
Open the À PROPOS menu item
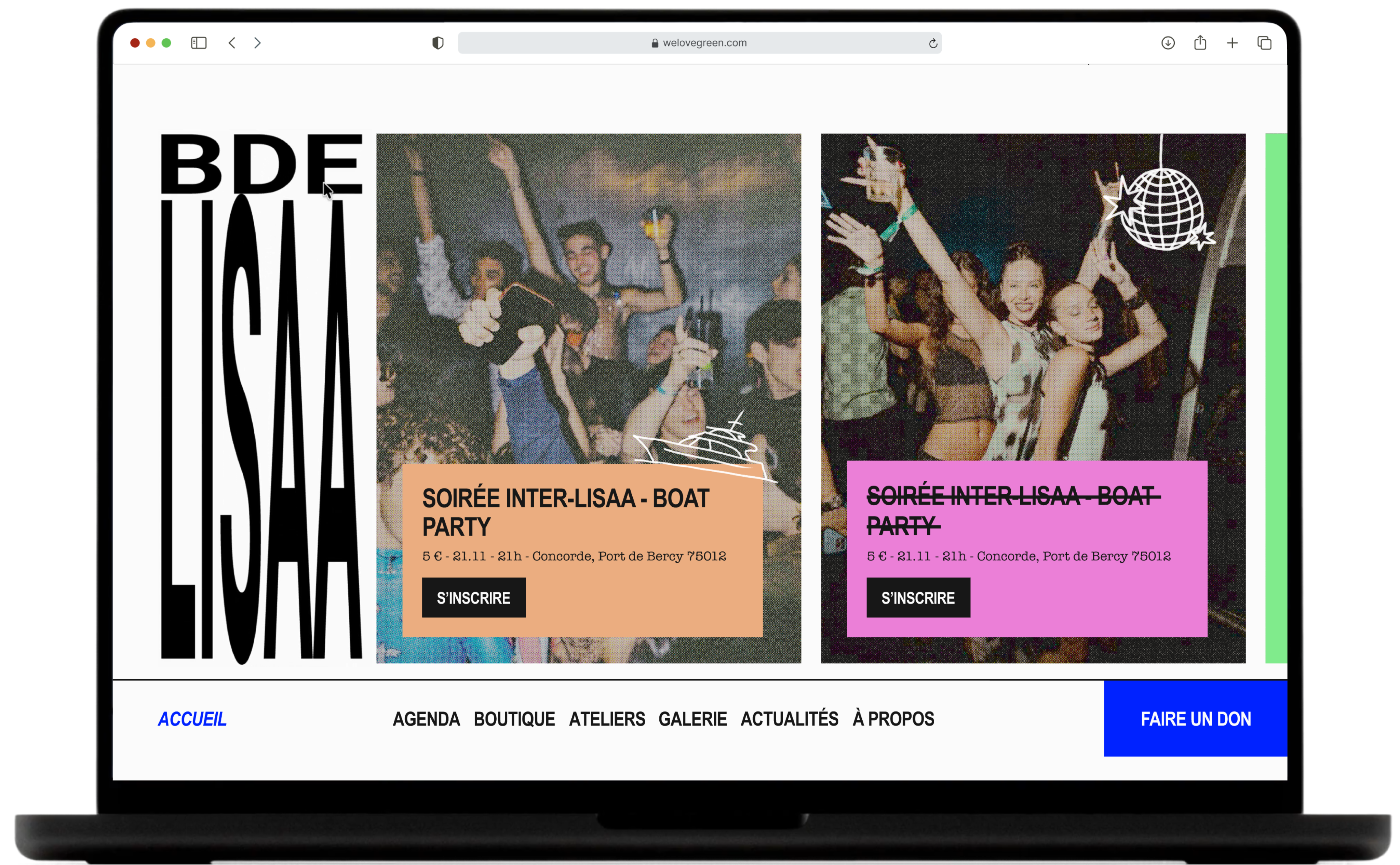[x=893, y=719]
